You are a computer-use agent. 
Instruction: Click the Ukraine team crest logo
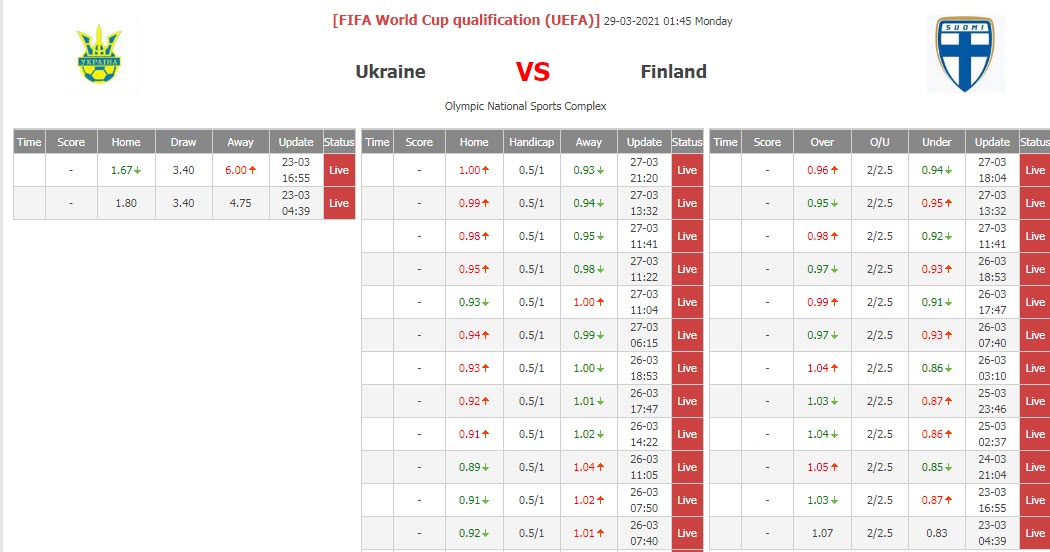coord(99,55)
